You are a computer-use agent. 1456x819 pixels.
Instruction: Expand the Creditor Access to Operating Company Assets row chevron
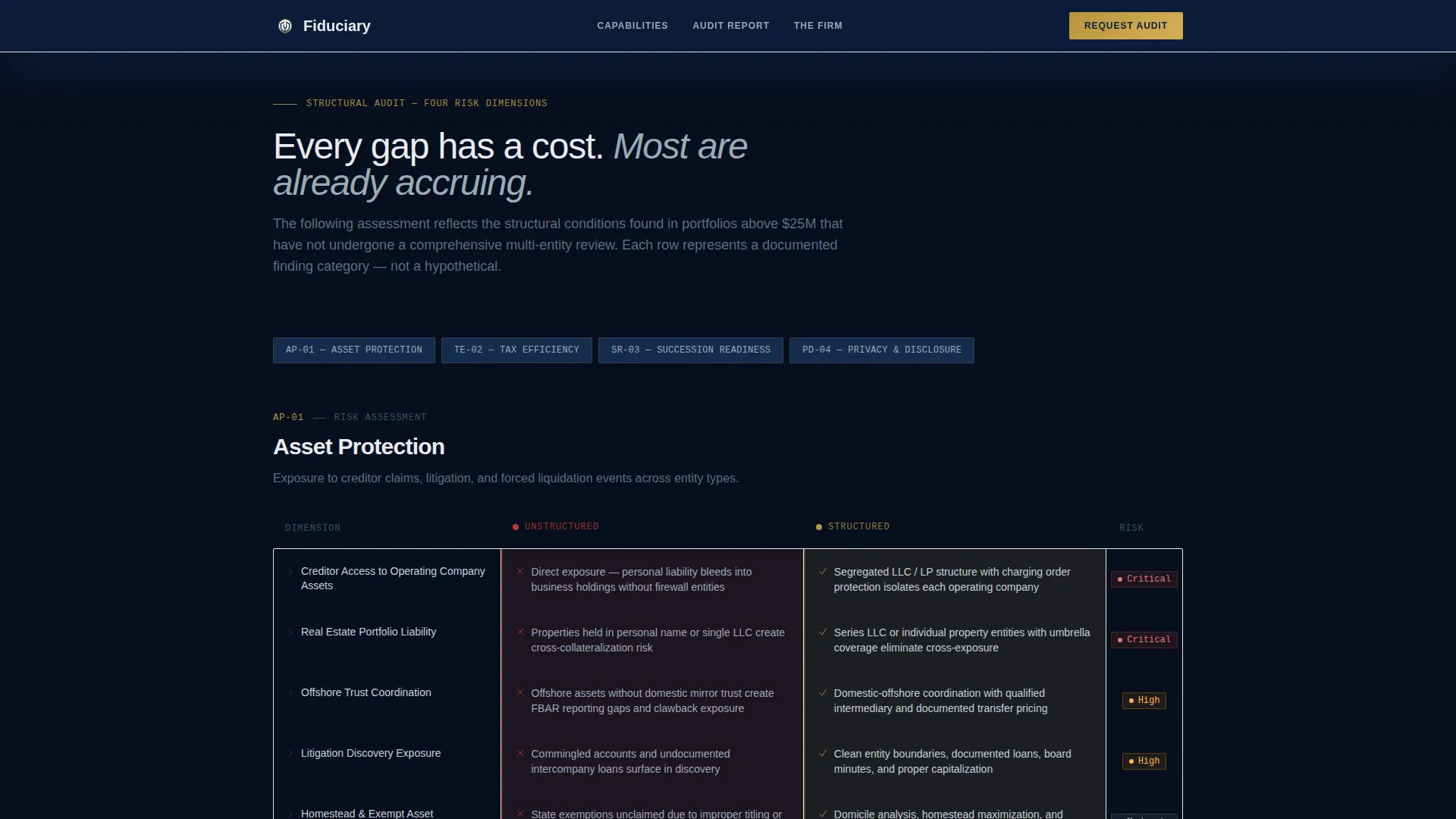tap(290, 572)
